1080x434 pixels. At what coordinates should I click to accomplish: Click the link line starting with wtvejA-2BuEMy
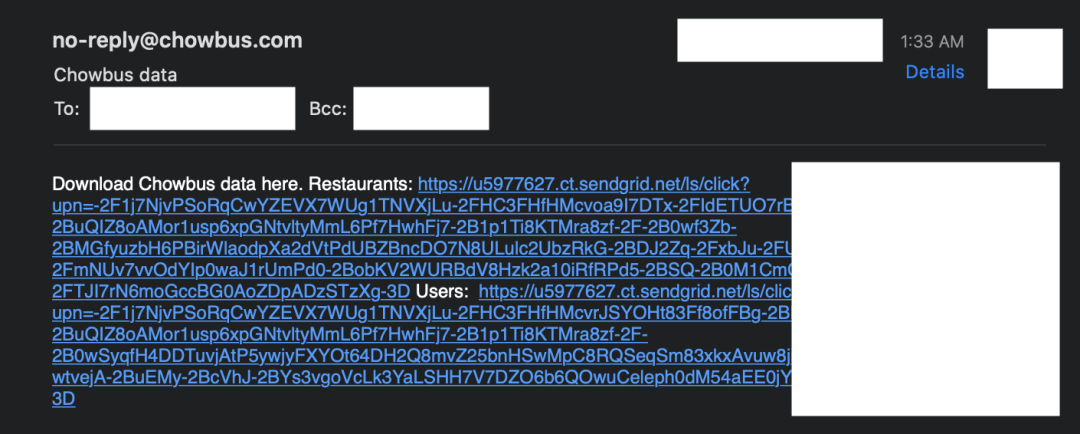(x=422, y=378)
